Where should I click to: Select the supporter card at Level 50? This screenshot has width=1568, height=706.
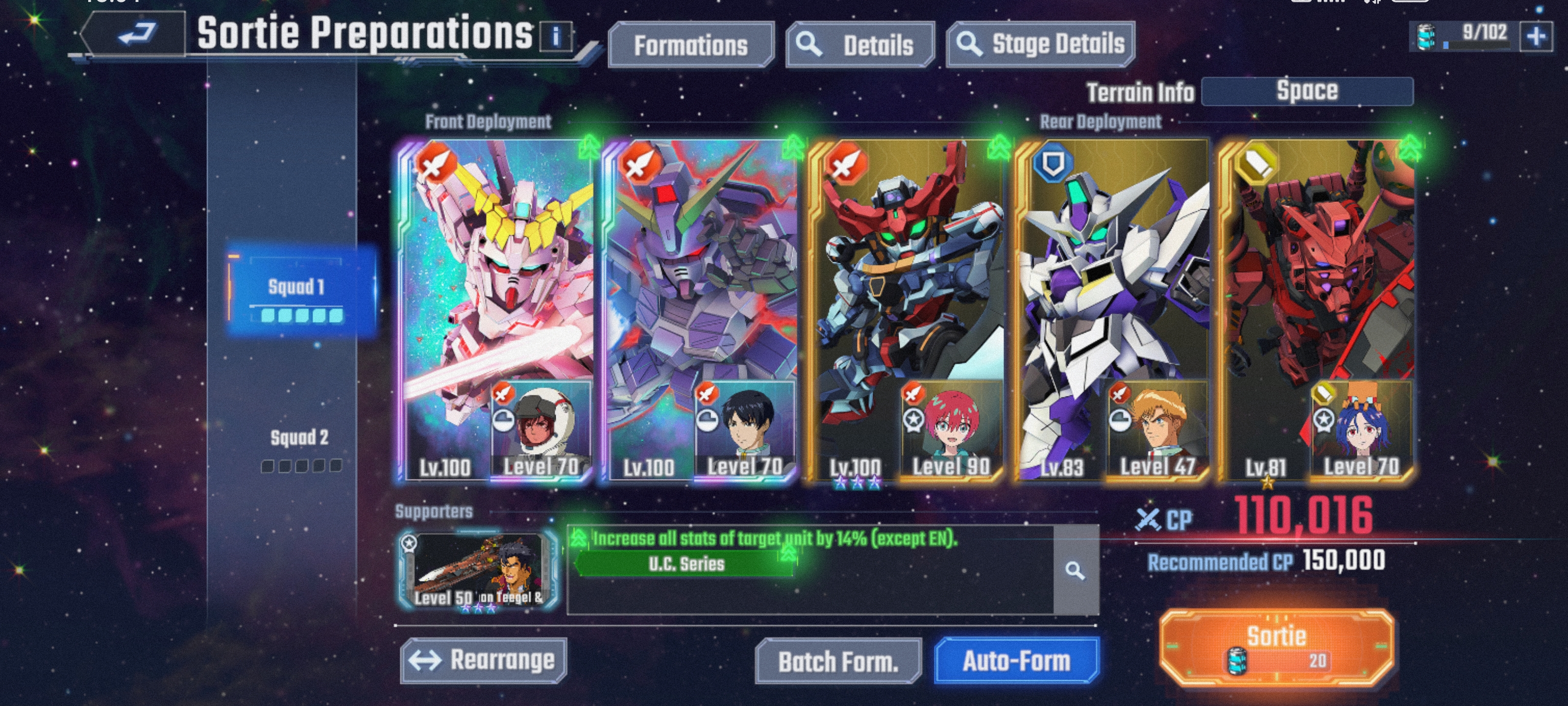pos(478,571)
